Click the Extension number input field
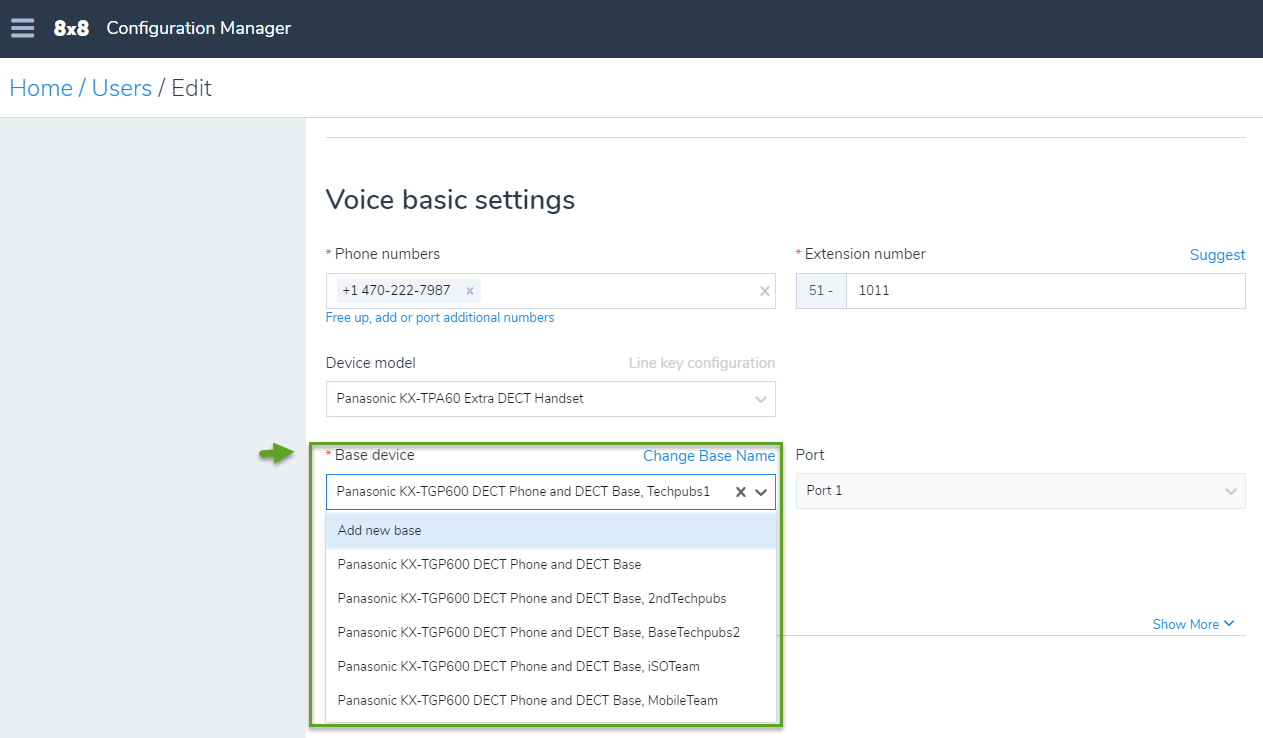The width and height of the screenshot is (1263, 738). pos(1045,291)
